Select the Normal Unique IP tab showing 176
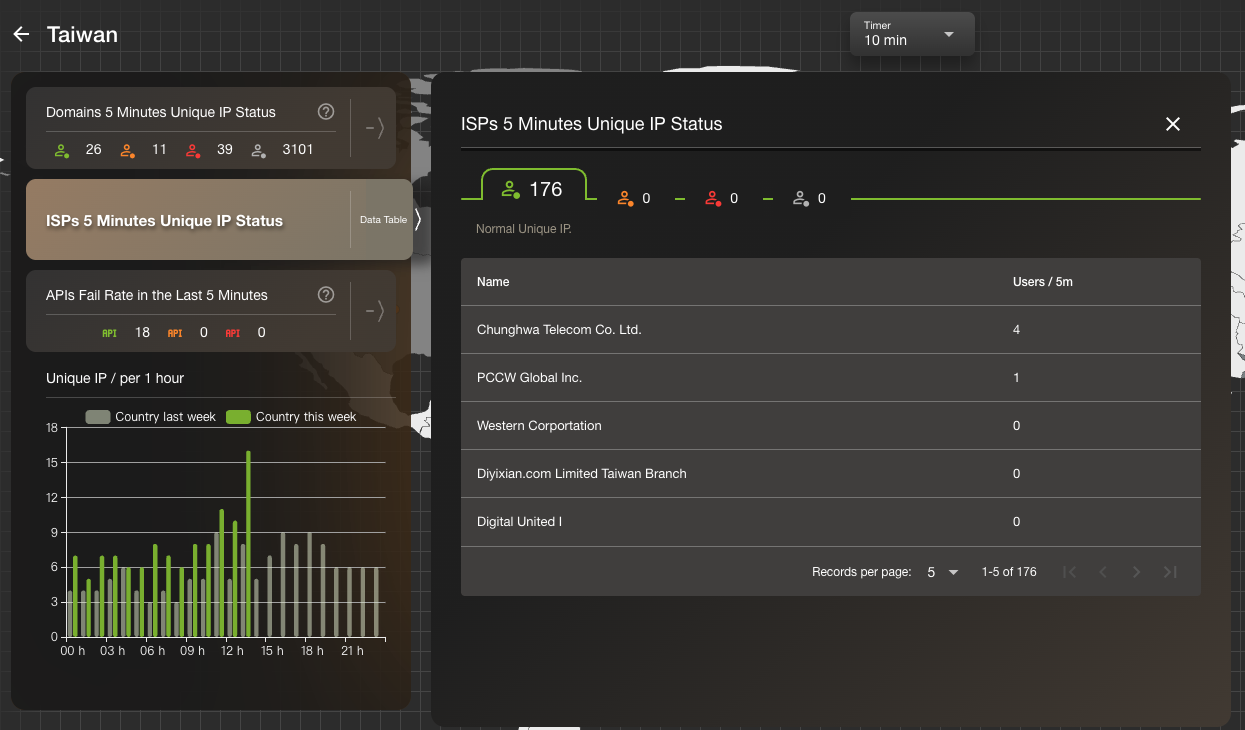Image resolution: width=1245 pixels, height=730 pixels. (534, 189)
